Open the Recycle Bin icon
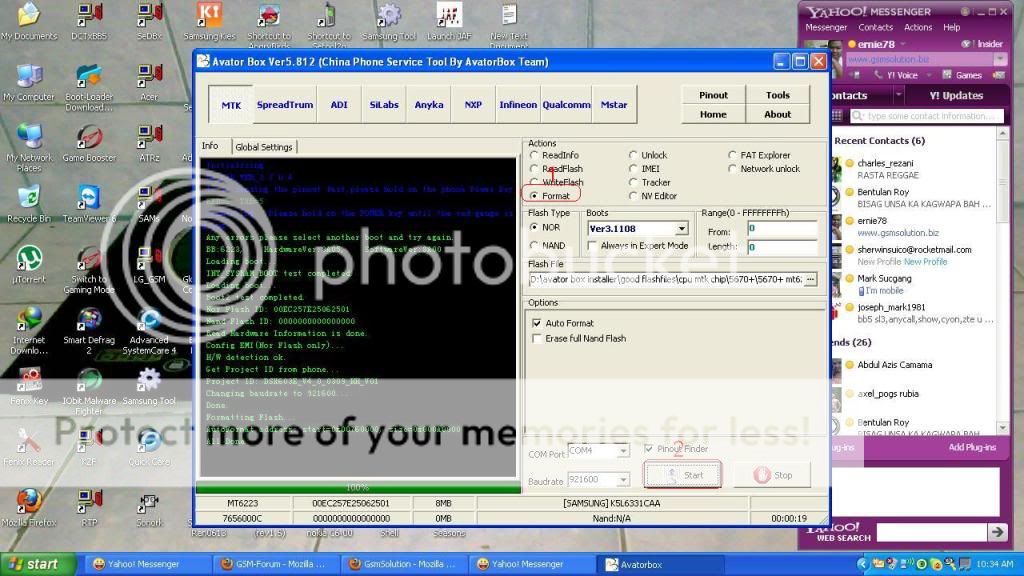Image resolution: width=1024 pixels, height=576 pixels. [x=29, y=197]
